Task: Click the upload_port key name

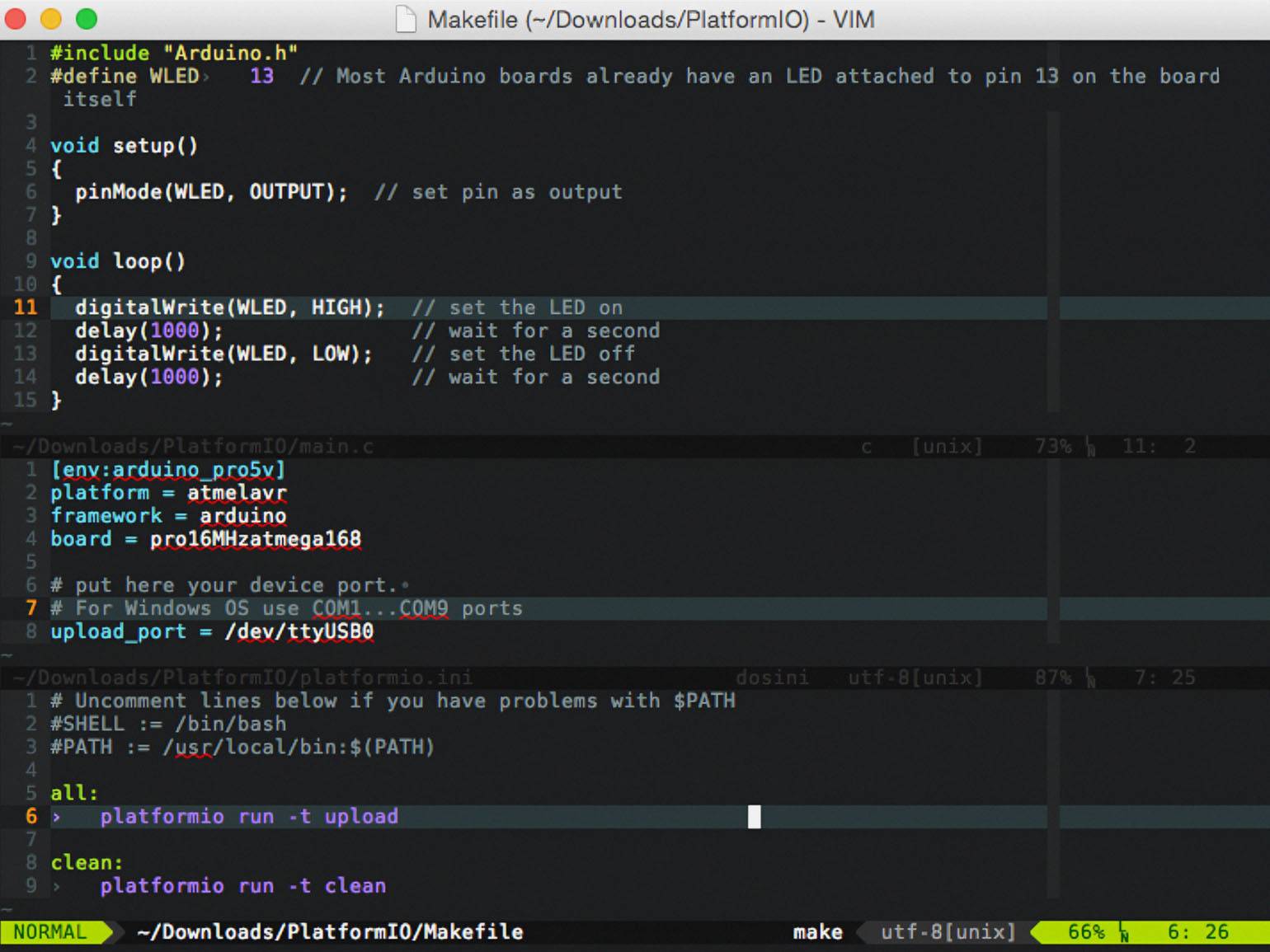Action: click(x=119, y=631)
